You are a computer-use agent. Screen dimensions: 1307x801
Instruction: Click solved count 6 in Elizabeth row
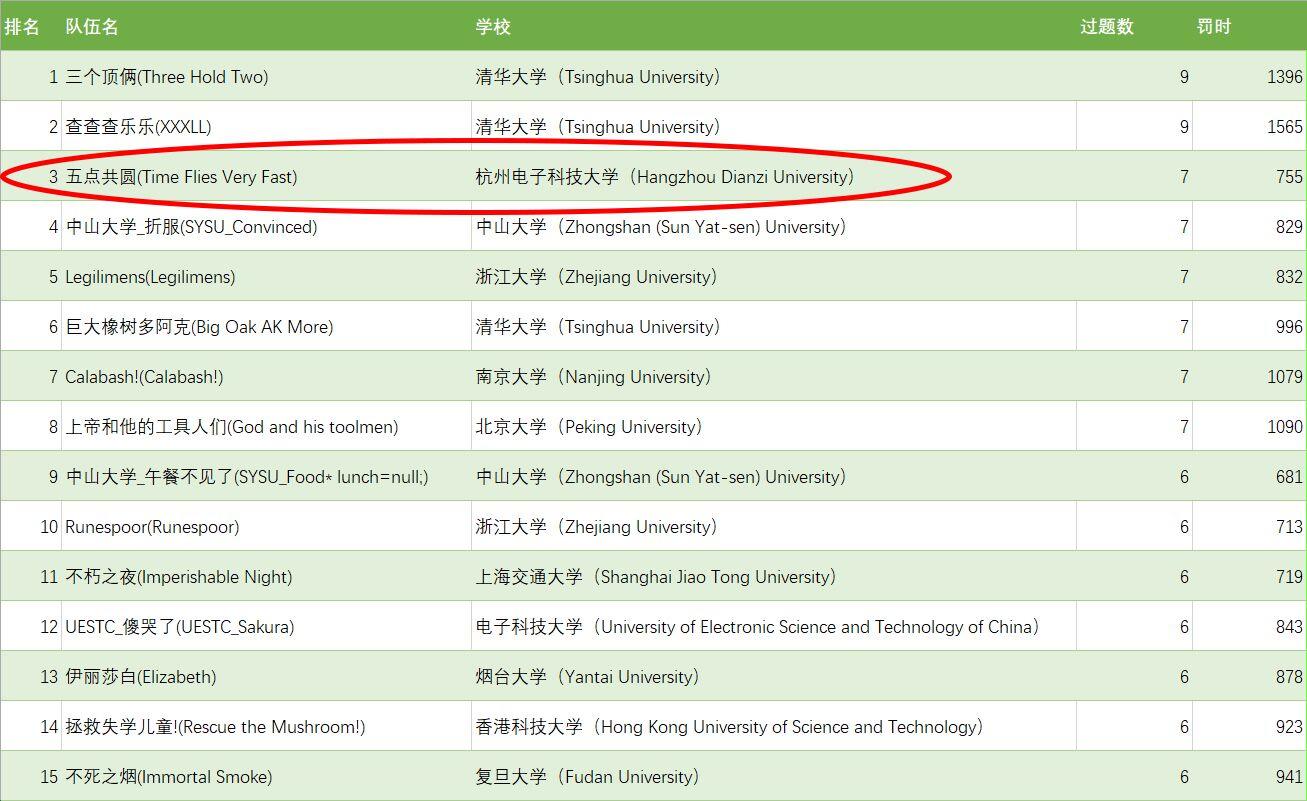coord(1184,677)
